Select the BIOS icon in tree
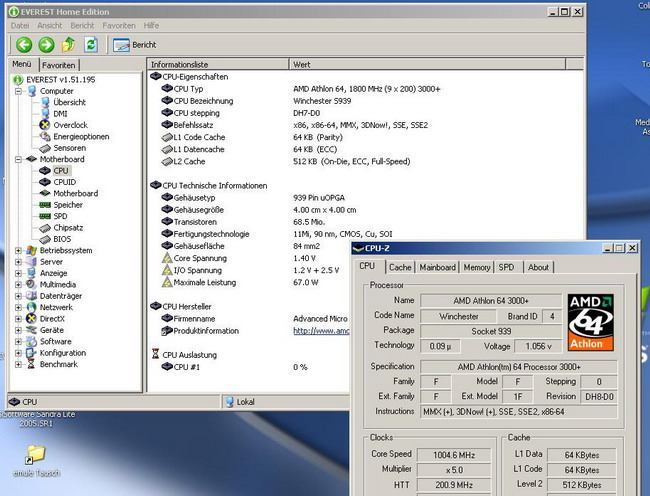650x496 pixels. click(45, 239)
